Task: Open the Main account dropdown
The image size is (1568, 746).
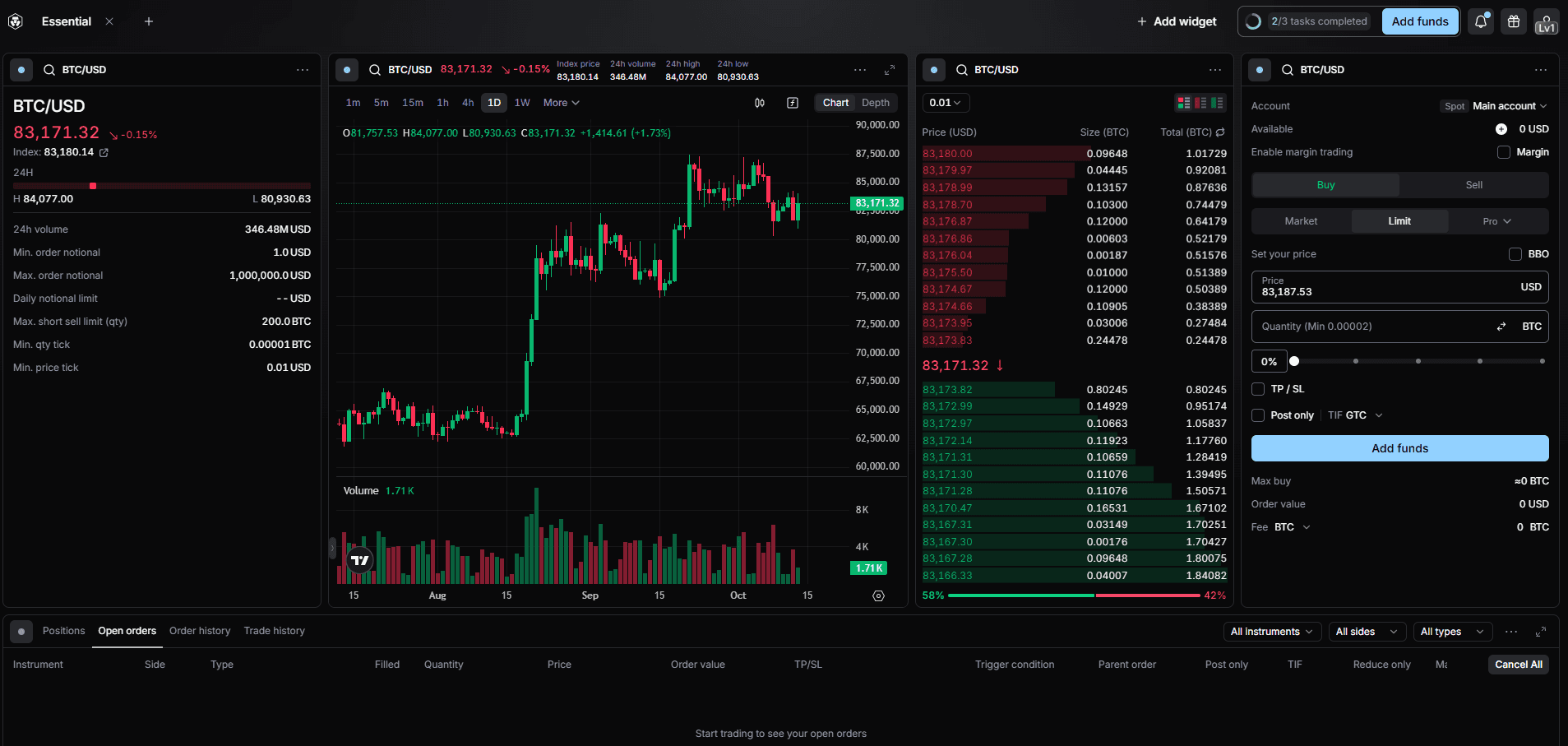Action: point(1510,106)
